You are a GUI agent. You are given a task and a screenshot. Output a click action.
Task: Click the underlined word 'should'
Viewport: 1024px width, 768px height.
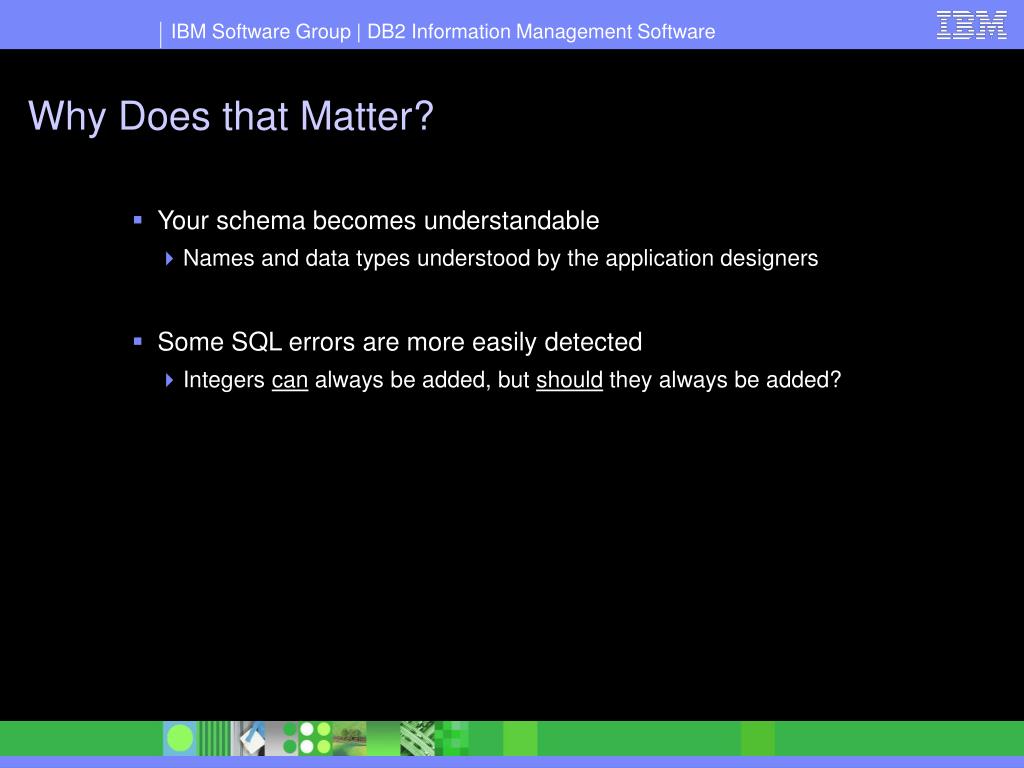pos(569,380)
